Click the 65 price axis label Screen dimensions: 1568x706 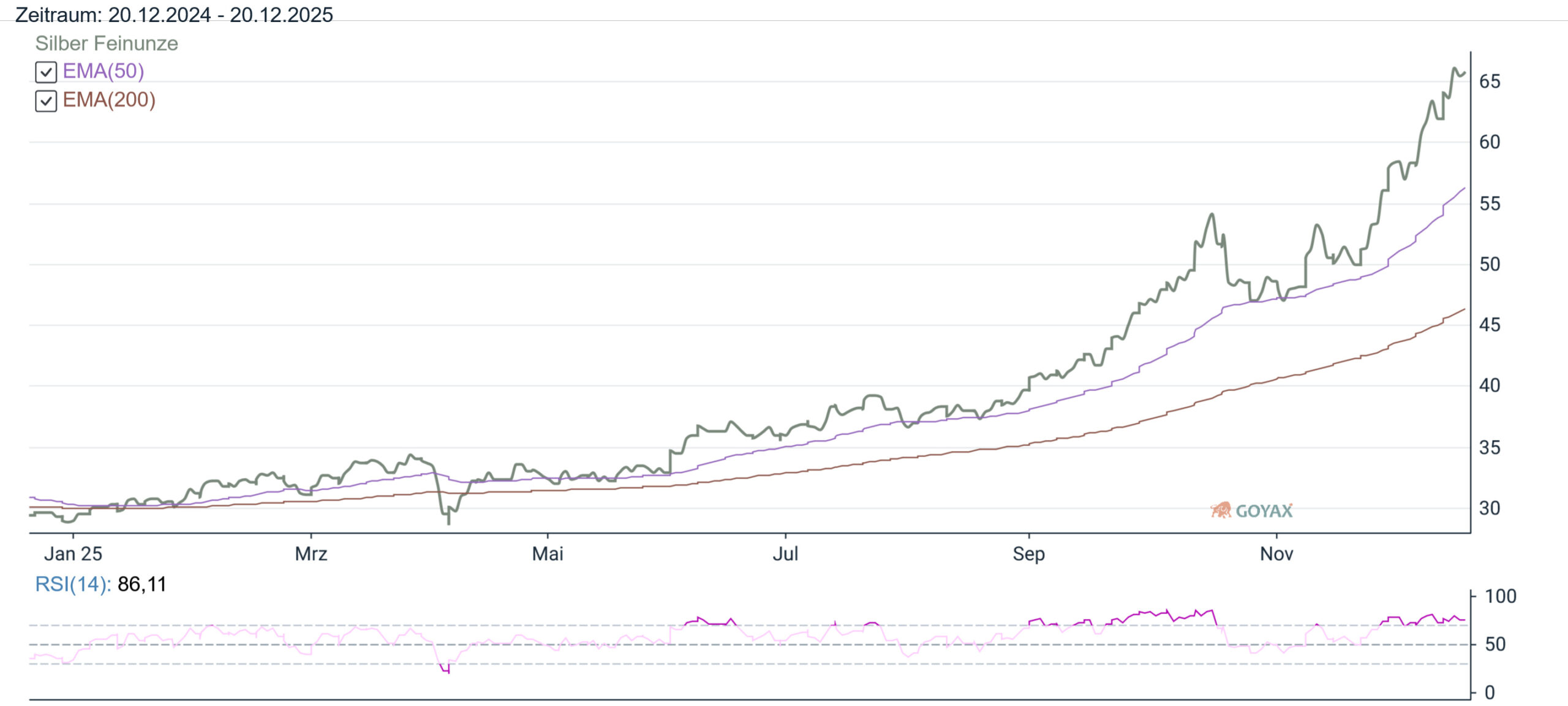1490,82
